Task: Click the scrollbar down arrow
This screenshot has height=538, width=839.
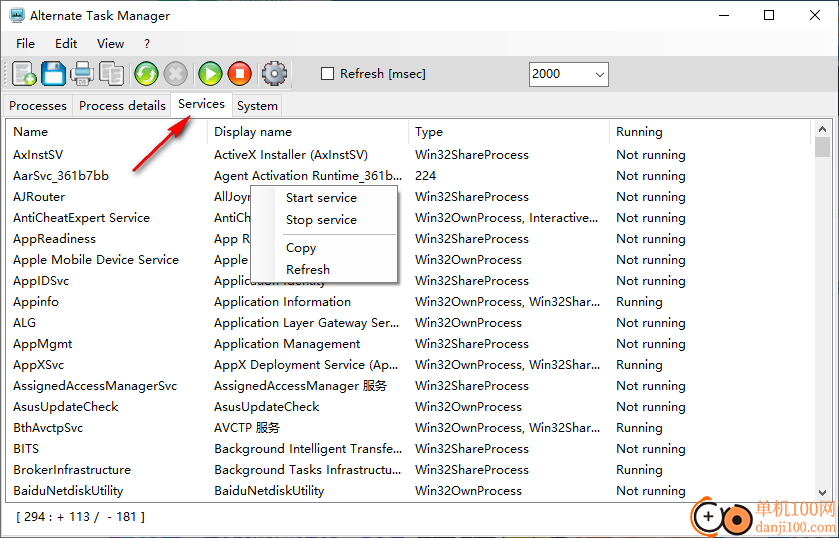Action: tap(822, 492)
